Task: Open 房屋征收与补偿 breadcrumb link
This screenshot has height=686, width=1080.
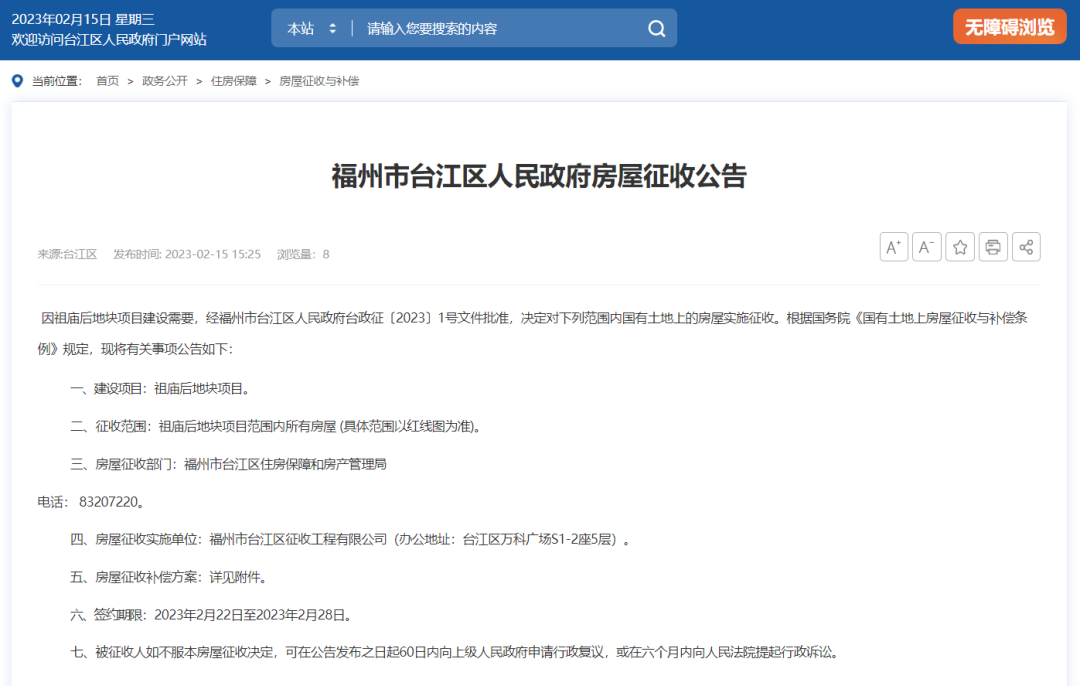Action: coord(319,81)
